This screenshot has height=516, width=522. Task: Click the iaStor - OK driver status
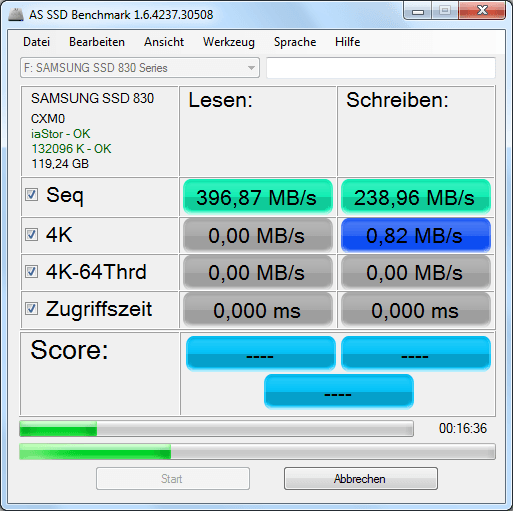(60, 134)
